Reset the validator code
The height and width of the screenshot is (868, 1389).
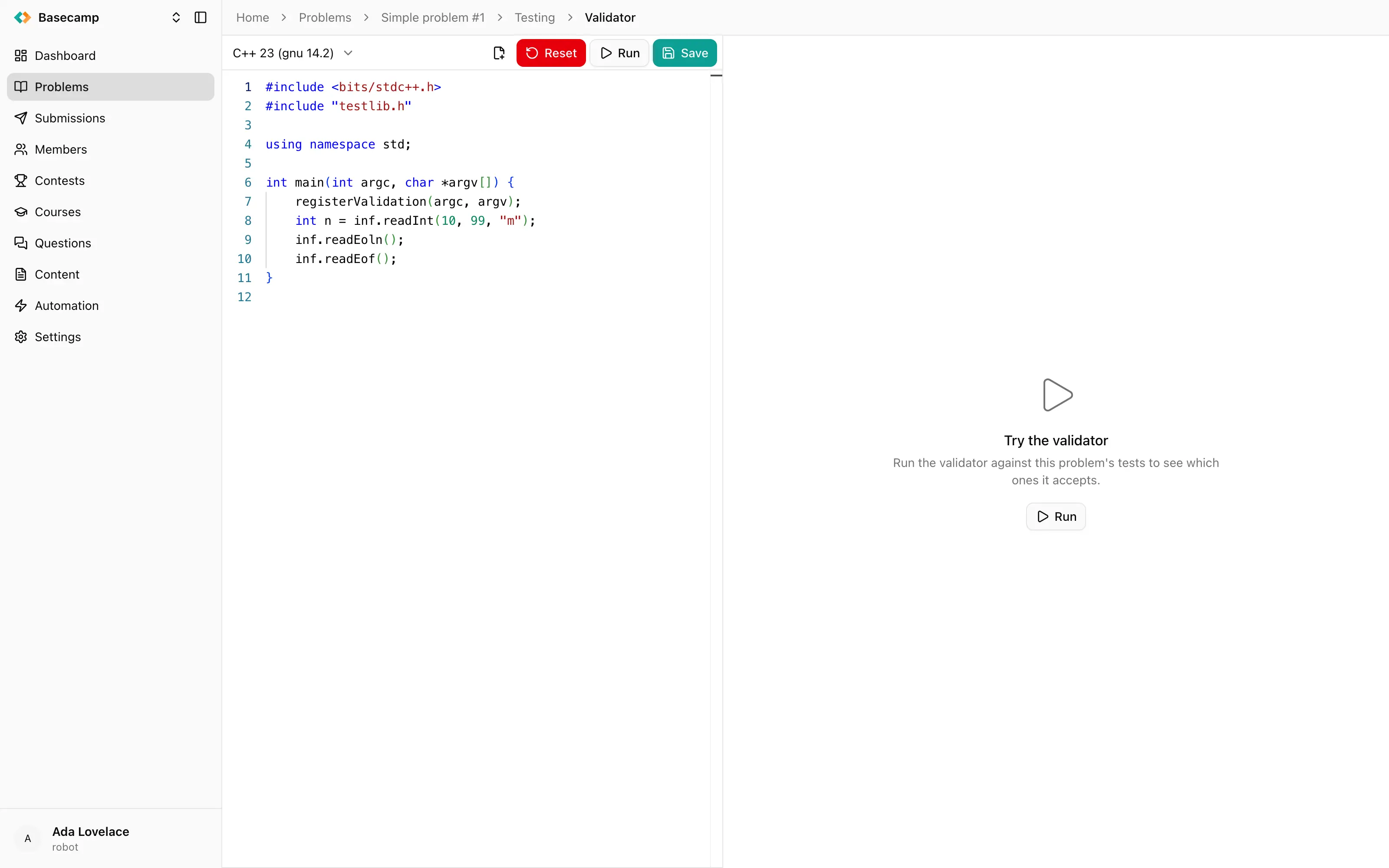[551, 53]
